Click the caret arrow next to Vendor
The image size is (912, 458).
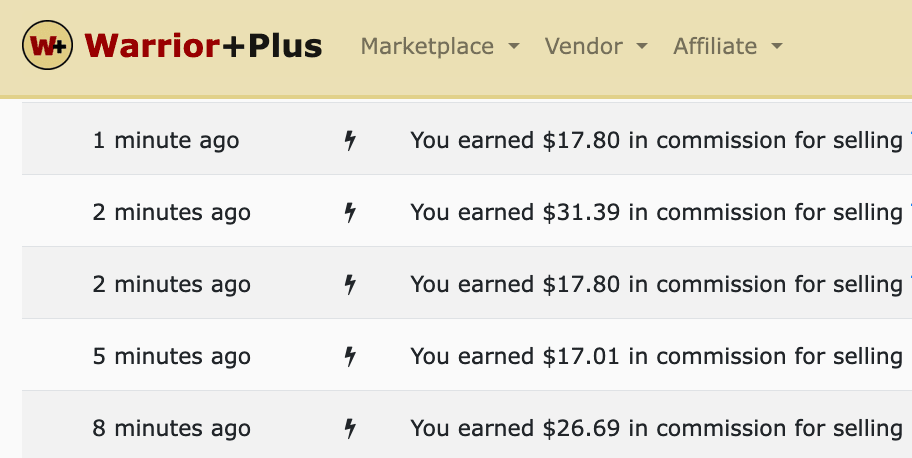pos(642,47)
